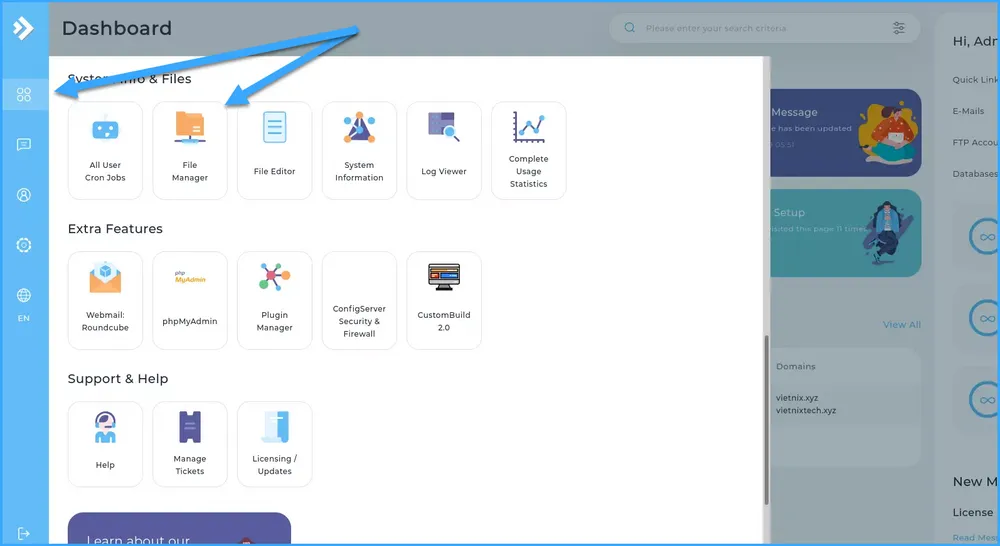The height and width of the screenshot is (546, 1000).
Task: Open CustomBuild 2.0
Action: [444, 300]
